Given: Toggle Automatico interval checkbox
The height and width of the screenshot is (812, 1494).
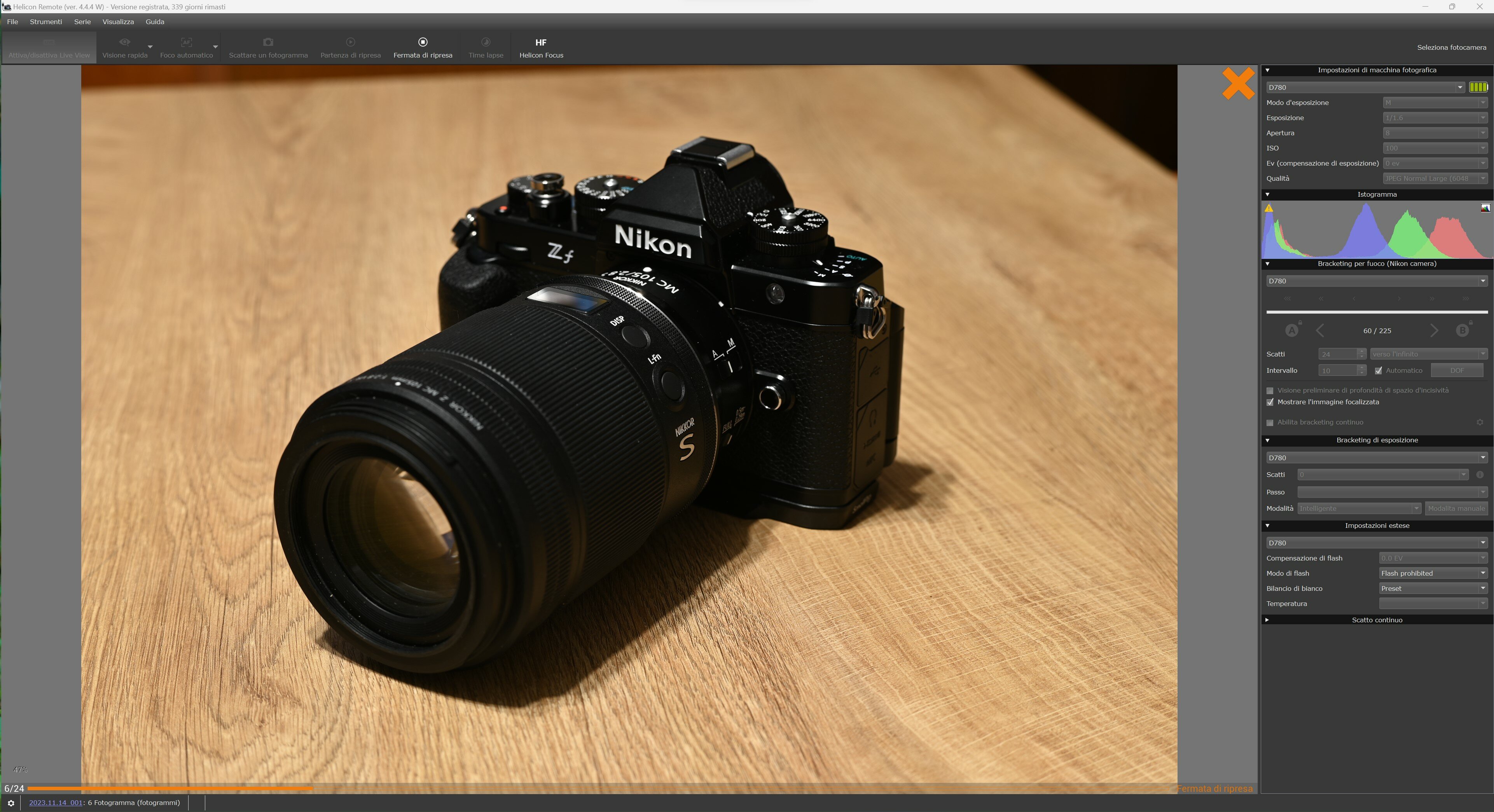Looking at the screenshot, I should pyautogui.click(x=1379, y=370).
